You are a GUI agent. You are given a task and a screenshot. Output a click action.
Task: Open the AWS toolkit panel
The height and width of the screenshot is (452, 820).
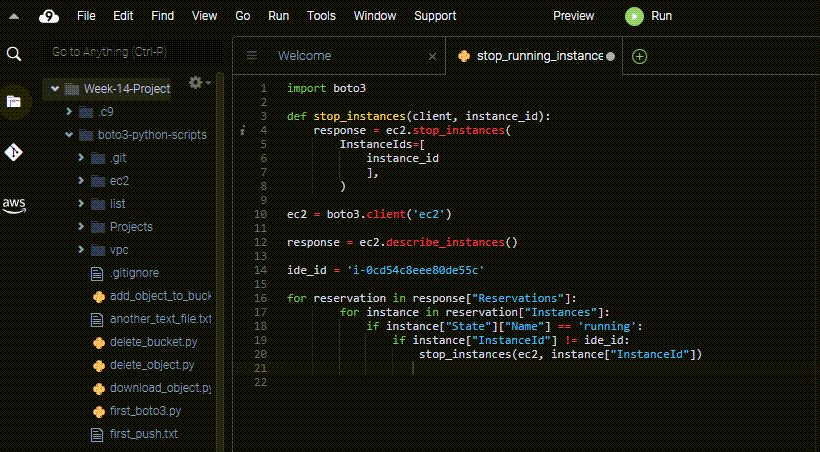point(14,205)
